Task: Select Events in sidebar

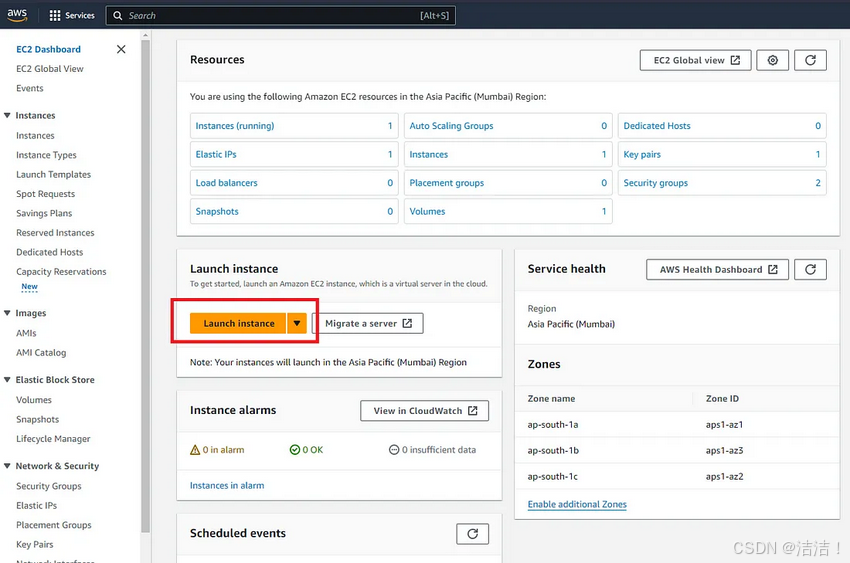Action: point(30,88)
